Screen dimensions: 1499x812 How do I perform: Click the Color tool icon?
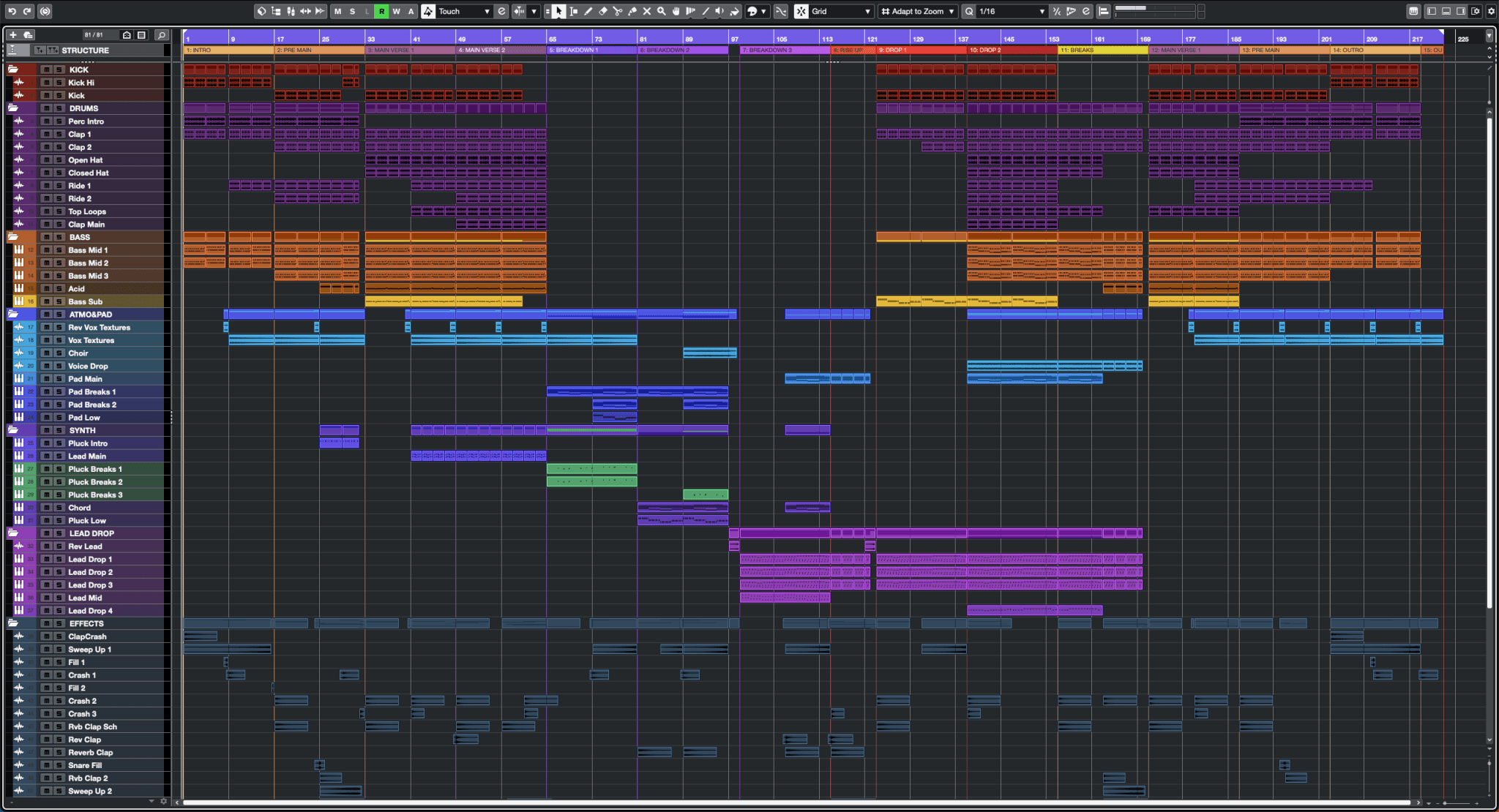click(x=735, y=11)
